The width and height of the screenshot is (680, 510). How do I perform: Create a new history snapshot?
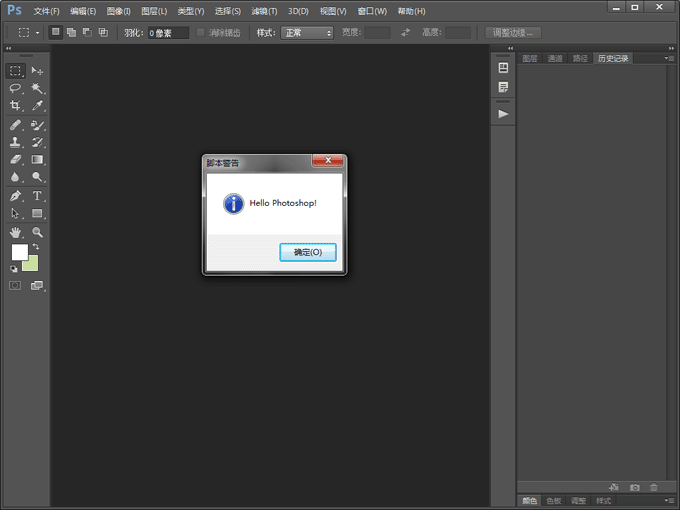pyautogui.click(x=634, y=487)
